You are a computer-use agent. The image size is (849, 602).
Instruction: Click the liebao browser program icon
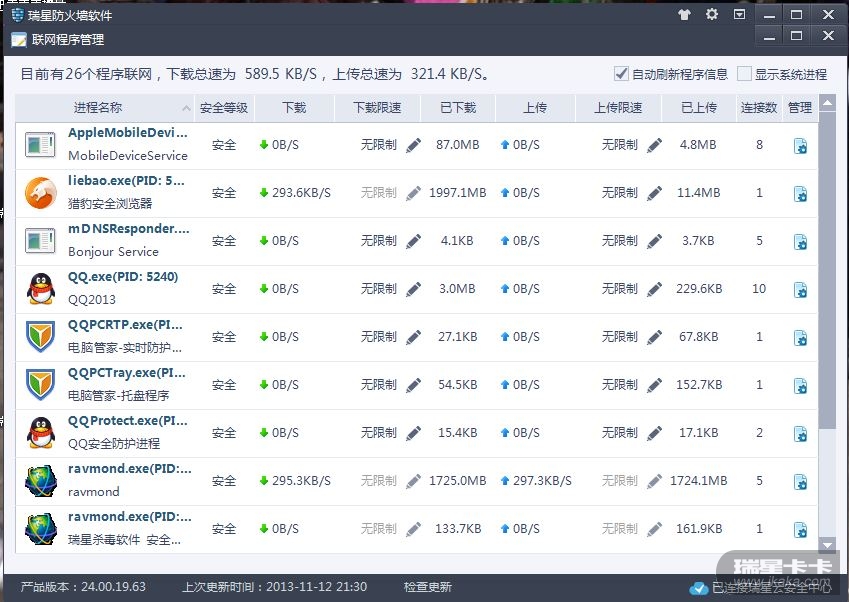click(41, 193)
